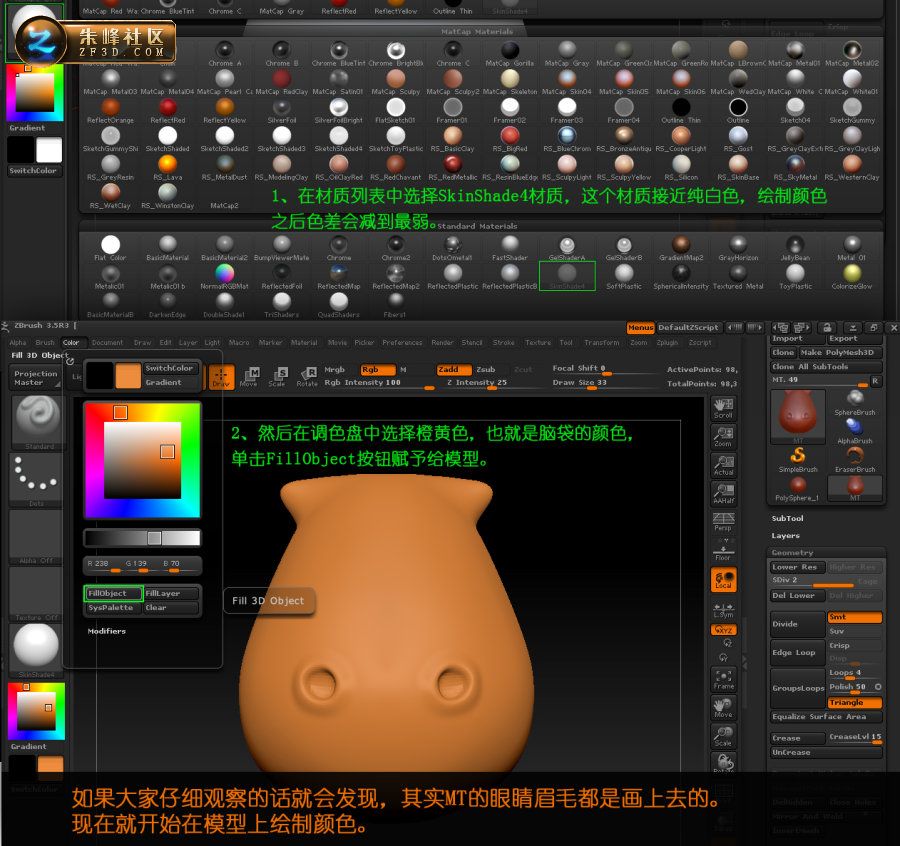This screenshot has height=846, width=900.
Task: Collapse the Geometry section
Action: 792,553
